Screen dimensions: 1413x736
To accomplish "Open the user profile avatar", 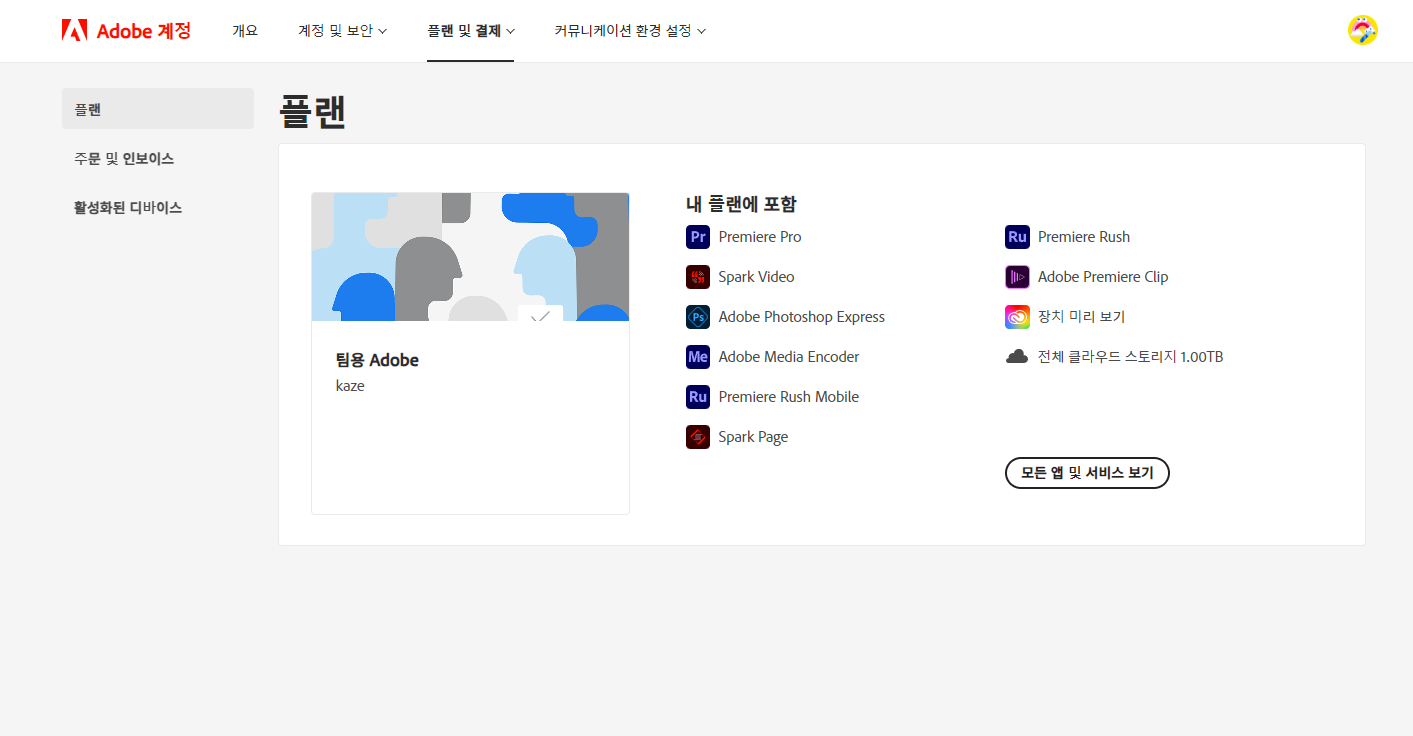I will point(1362,30).
